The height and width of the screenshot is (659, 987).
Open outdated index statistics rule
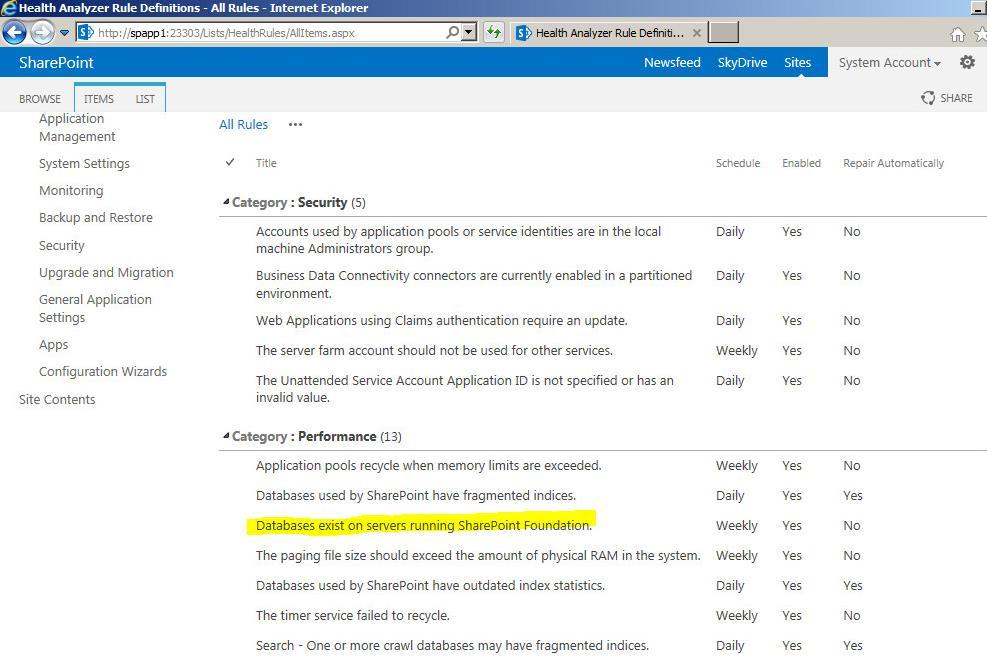click(430, 585)
